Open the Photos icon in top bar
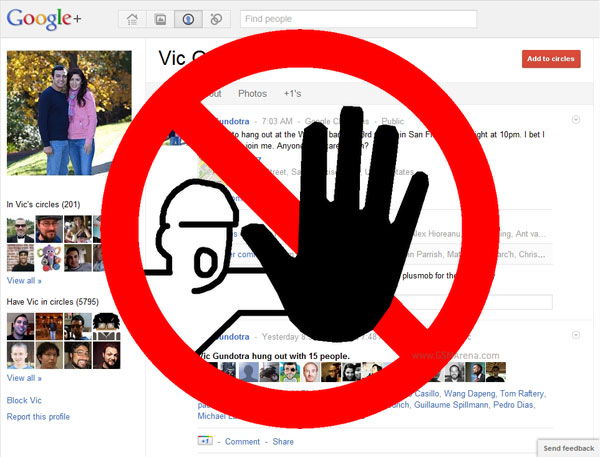Screen dimensions: 600x457 click(159, 19)
